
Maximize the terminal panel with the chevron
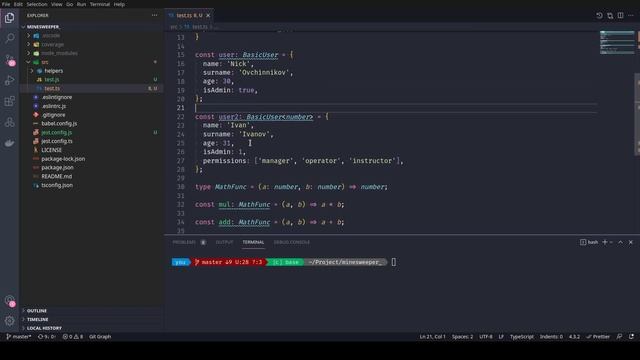[x=620, y=242]
